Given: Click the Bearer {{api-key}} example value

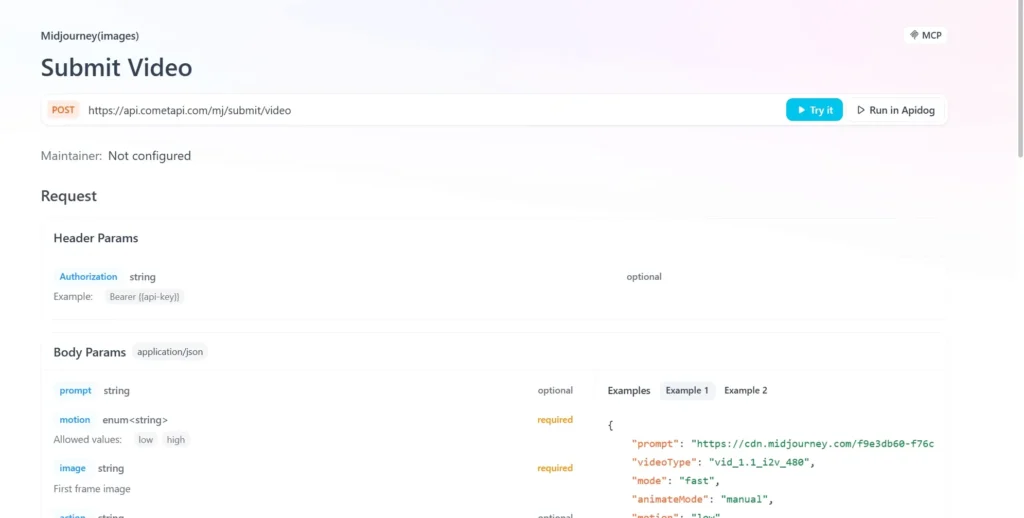Looking at the screenshot, I should 145,297.
